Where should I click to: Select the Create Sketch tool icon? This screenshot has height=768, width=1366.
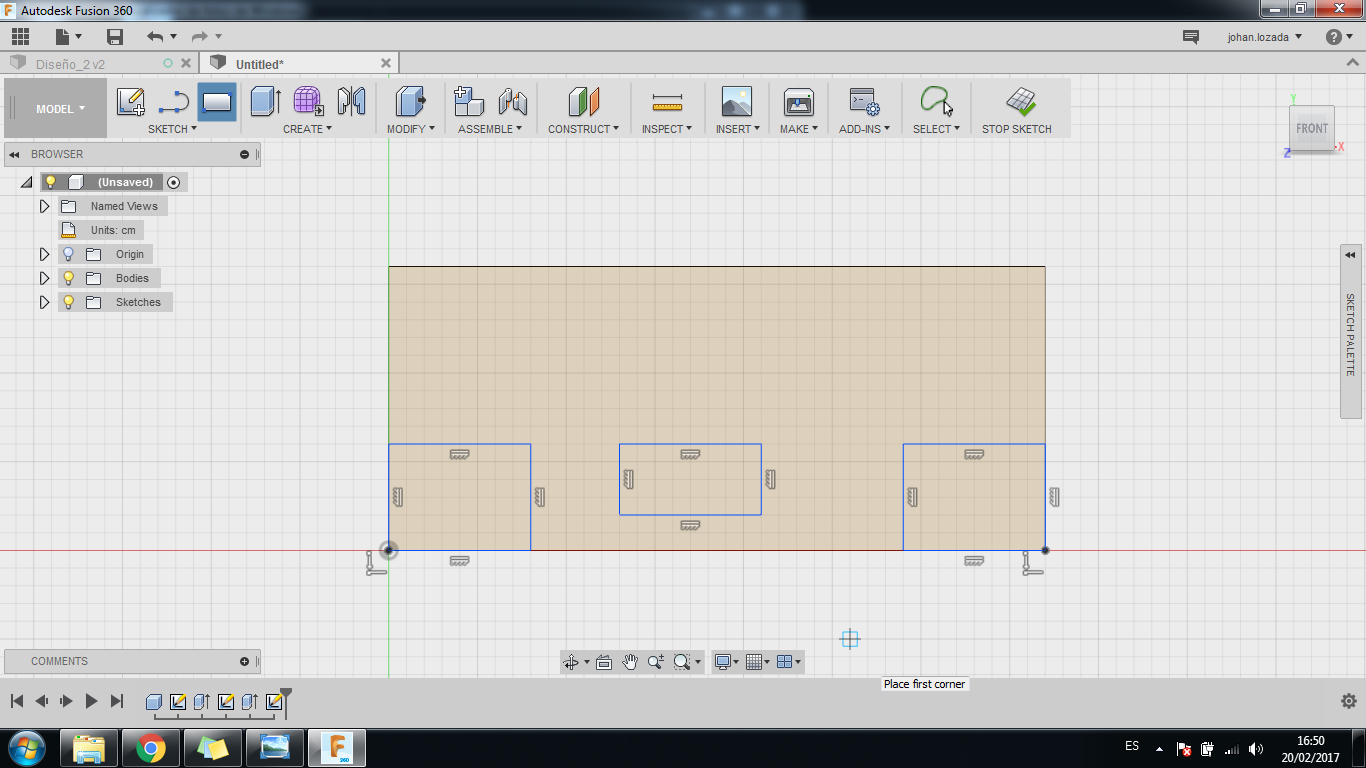(x=131, y=101)
